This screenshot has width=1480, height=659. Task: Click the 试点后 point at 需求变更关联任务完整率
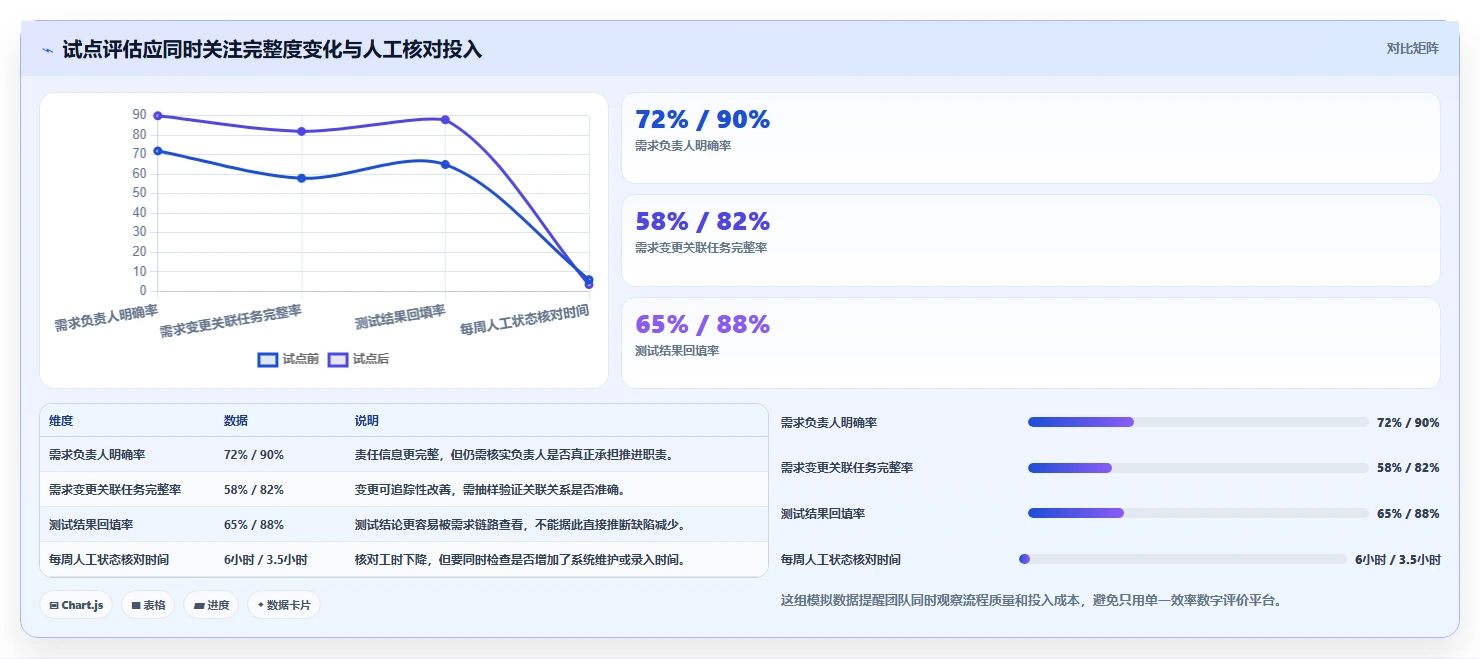[x=302, y=131]
